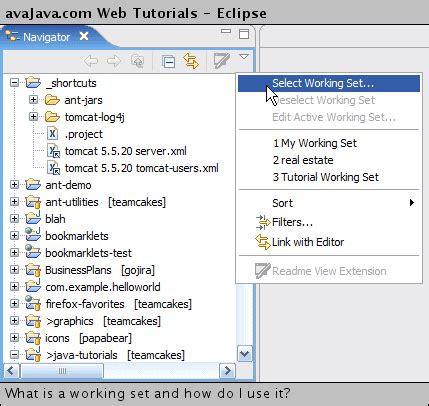Click the .project XML file icon
The width and height of the screenshot is (429, 406).
point(52,134)
